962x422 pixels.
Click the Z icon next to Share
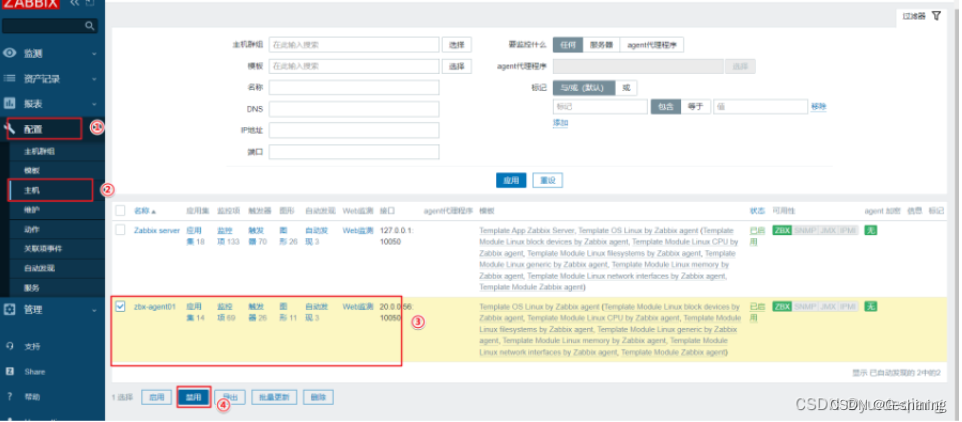pyautogui.click(x=9, y=372)
